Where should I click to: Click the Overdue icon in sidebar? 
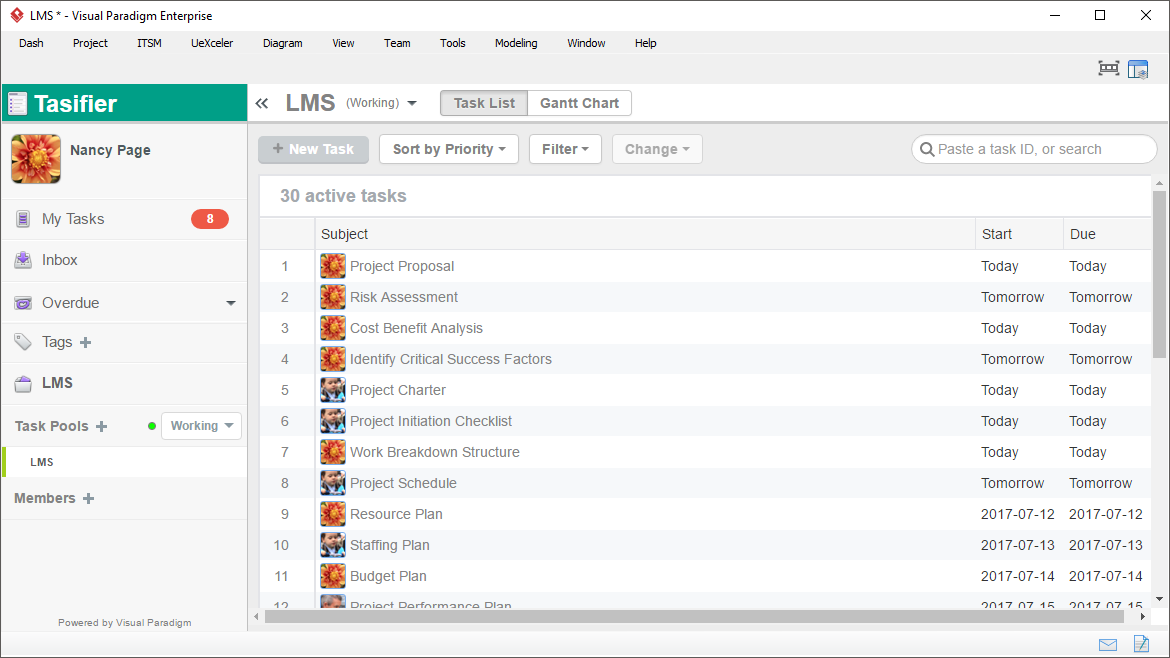(23, 303)
